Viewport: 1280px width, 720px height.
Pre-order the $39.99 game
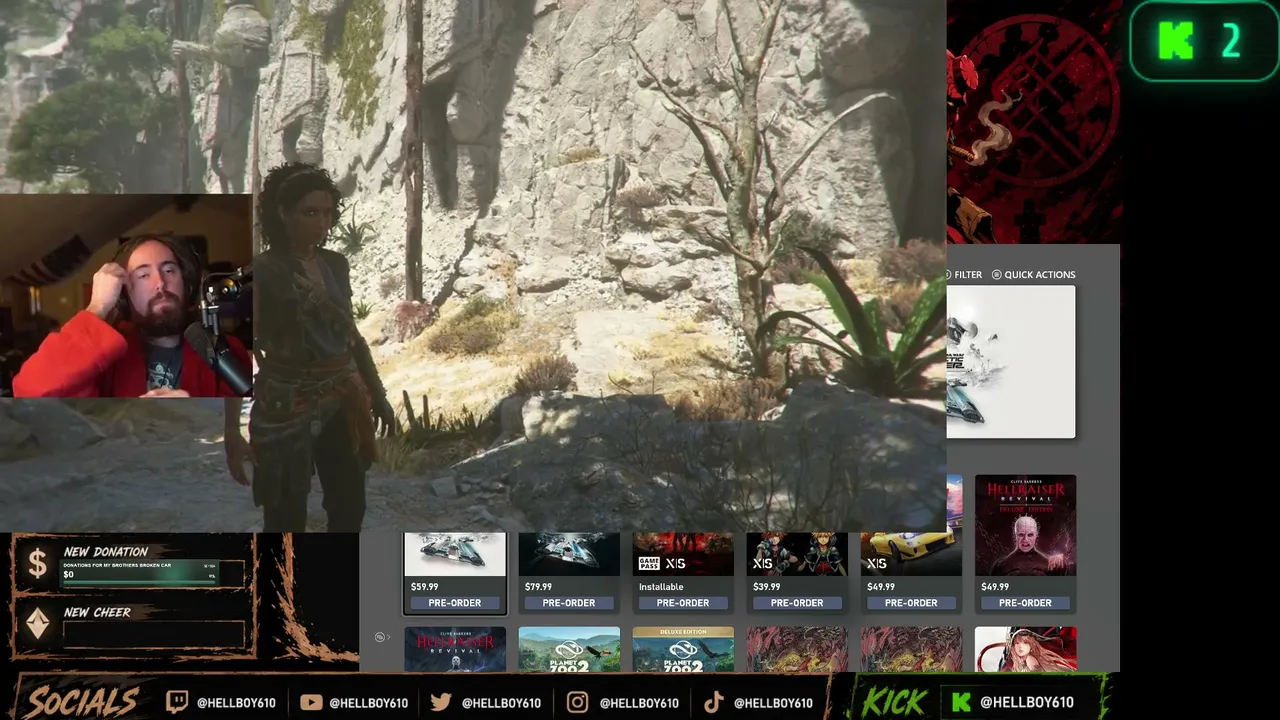(797, 603)
